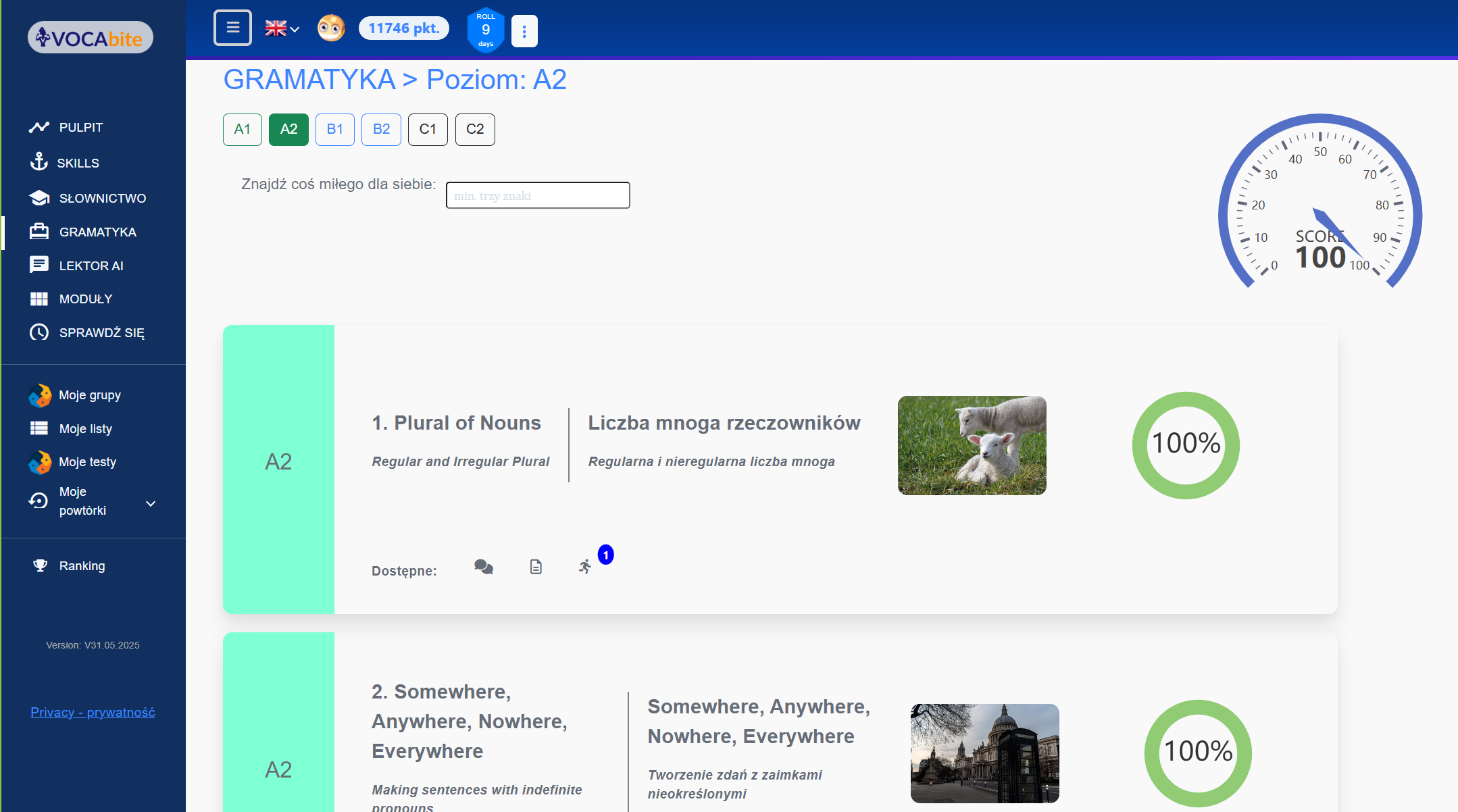Viewport: 1458px width, 812px height.
Task: Focus the 'min. trzy znaki' search field
Action: point(538,195)
